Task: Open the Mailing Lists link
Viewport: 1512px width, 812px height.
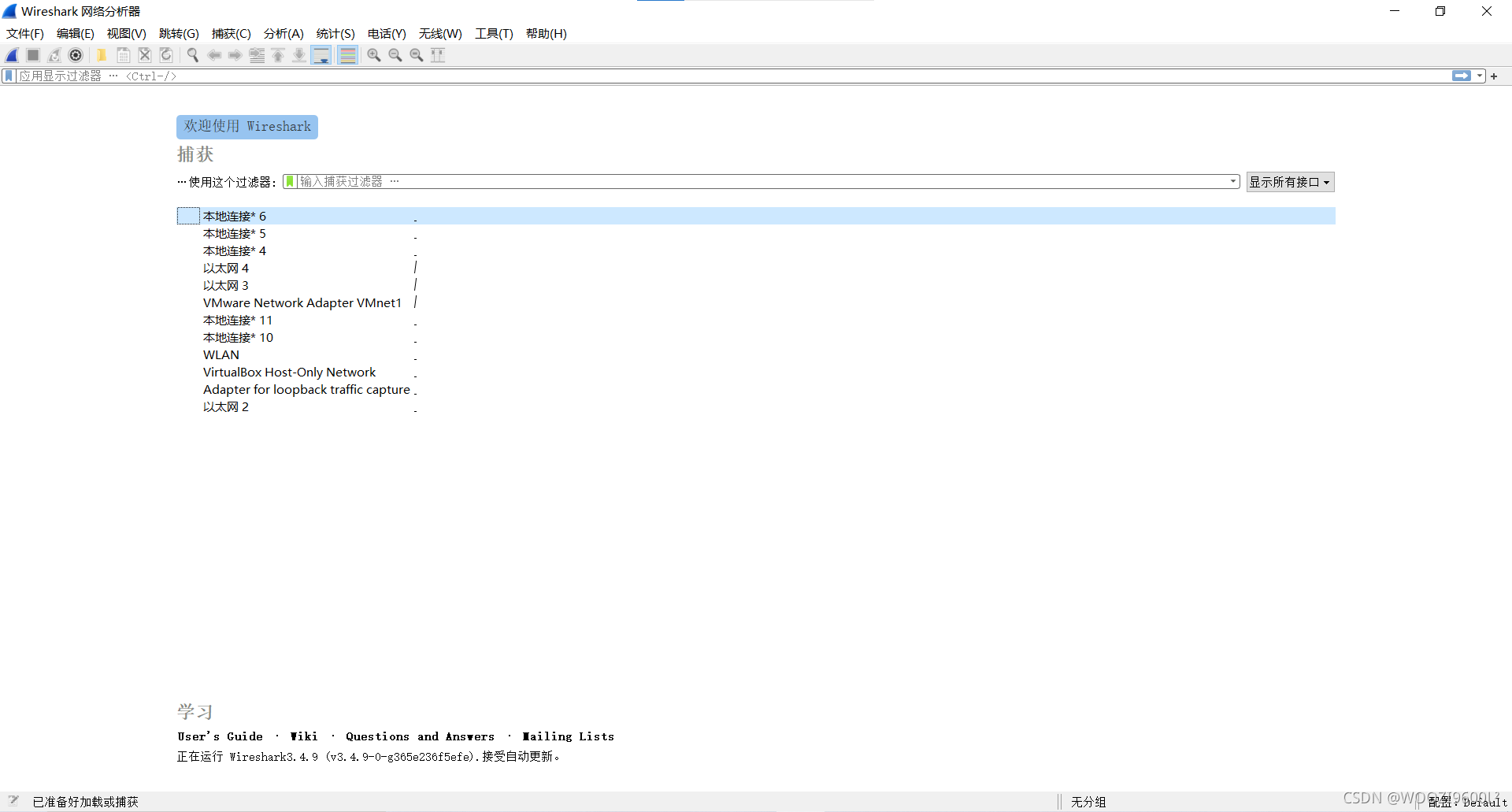Action: [569, 736]
